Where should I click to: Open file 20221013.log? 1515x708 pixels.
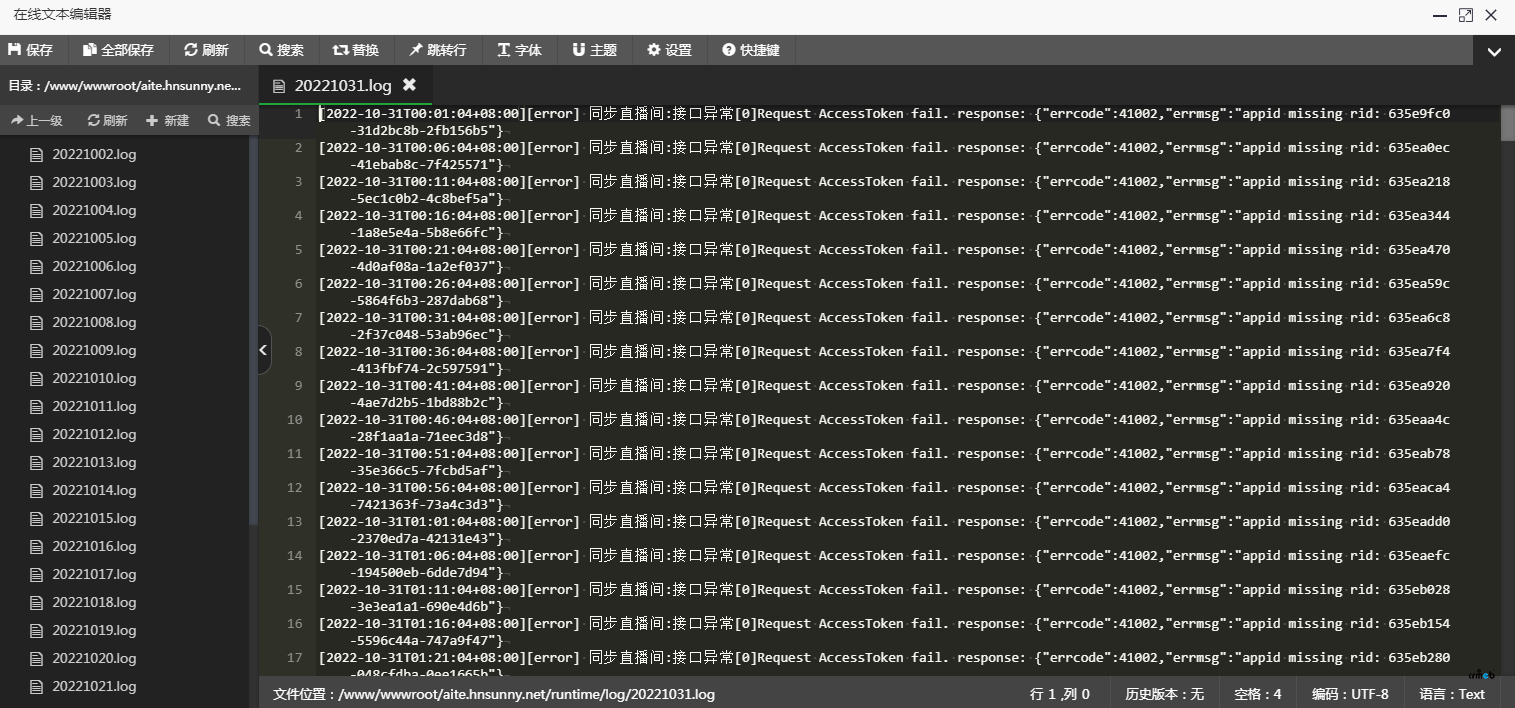click(94, 462)
